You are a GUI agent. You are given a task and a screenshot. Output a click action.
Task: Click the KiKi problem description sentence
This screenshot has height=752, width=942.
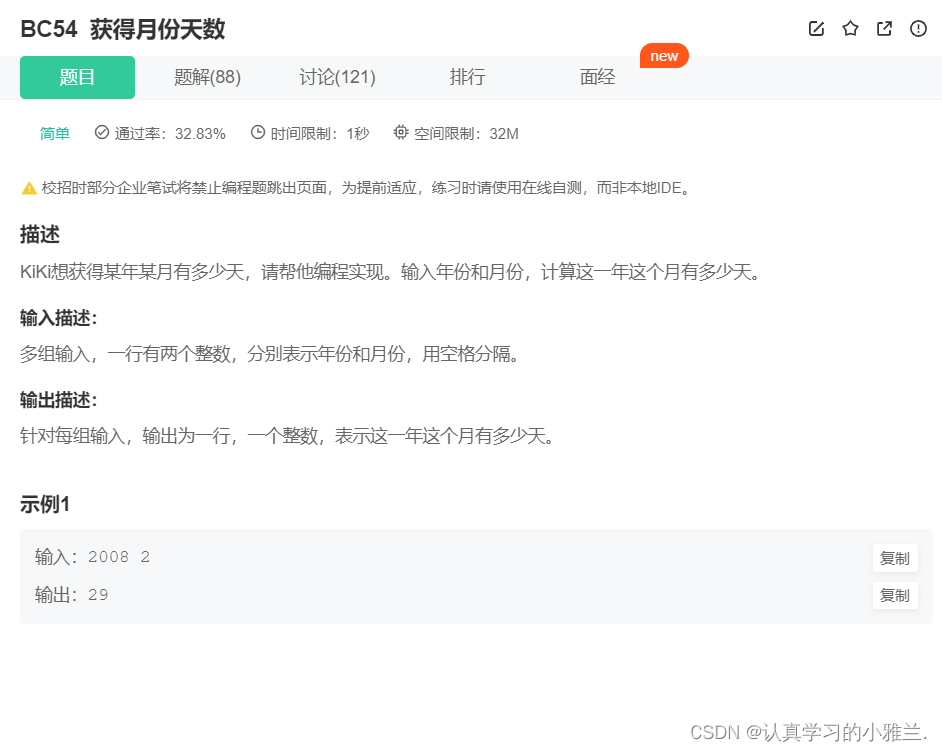(391, 272)
